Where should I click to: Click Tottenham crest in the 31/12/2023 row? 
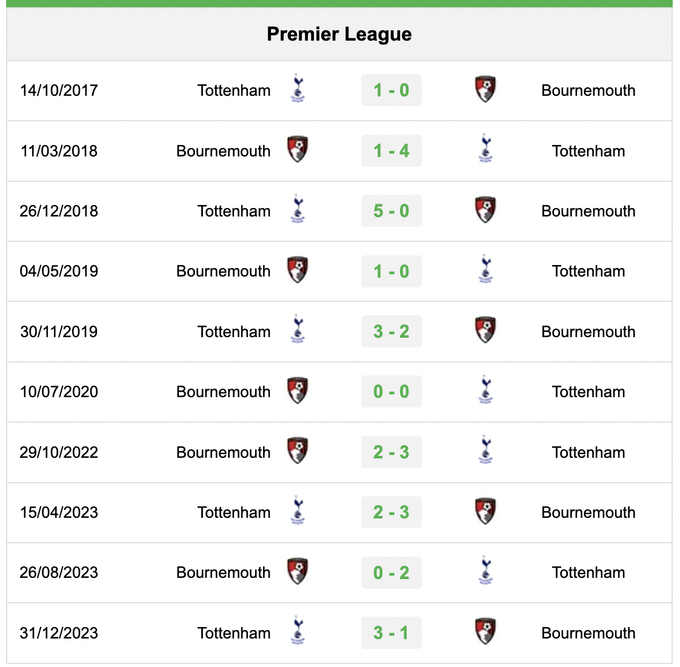click(298, 631)
